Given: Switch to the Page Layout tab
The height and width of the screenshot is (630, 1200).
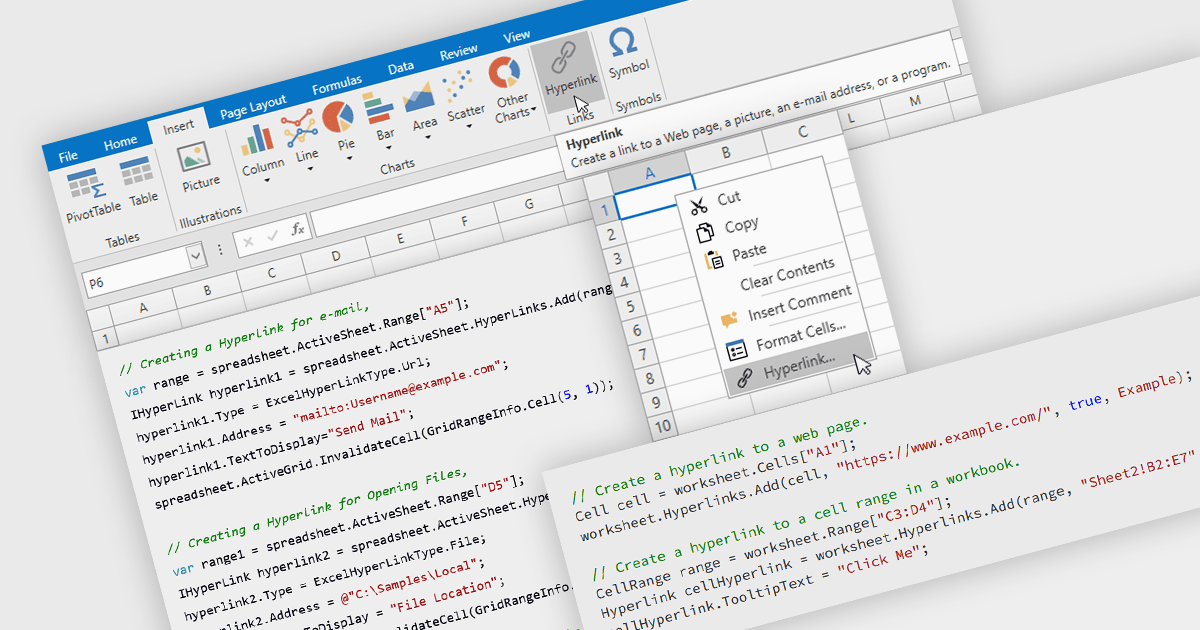Looking at the screenshot, I should pyautogui.click(x=253, y=105).
